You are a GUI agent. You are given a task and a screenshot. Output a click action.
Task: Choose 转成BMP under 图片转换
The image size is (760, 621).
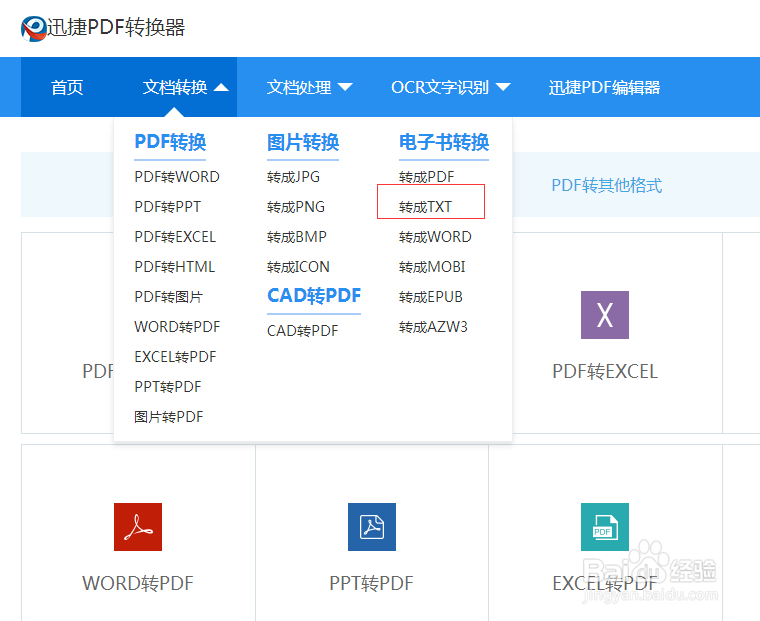[297, 237]
